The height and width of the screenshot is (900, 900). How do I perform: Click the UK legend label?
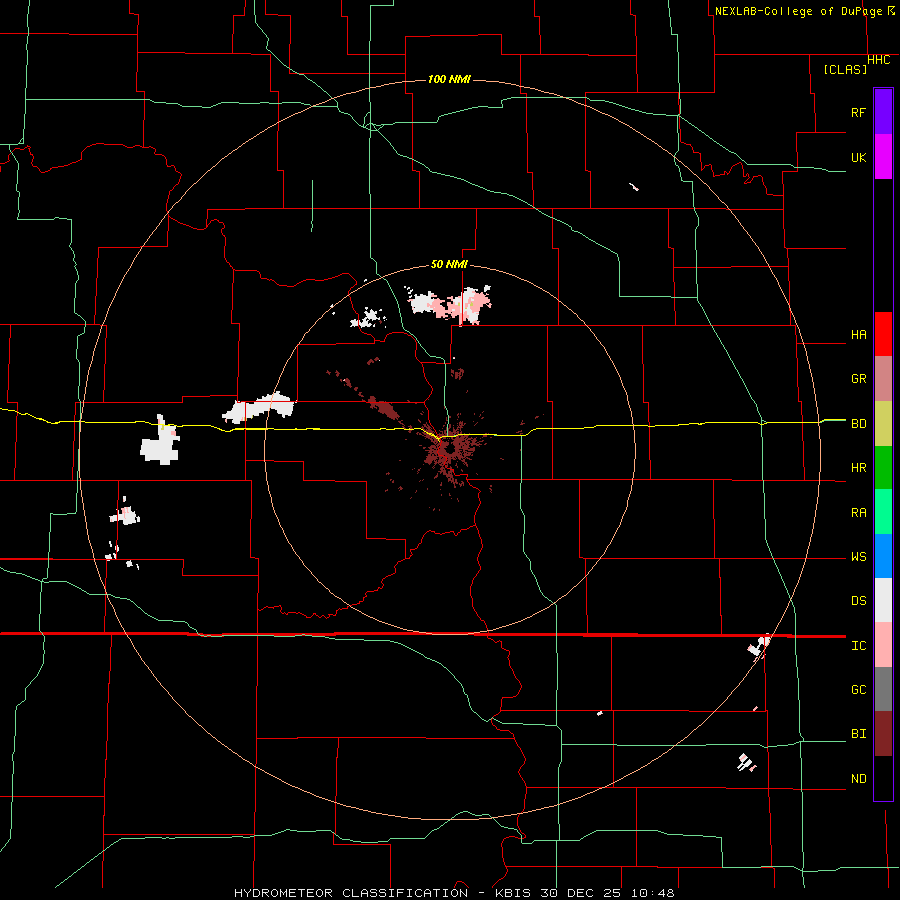coord(859,157)
